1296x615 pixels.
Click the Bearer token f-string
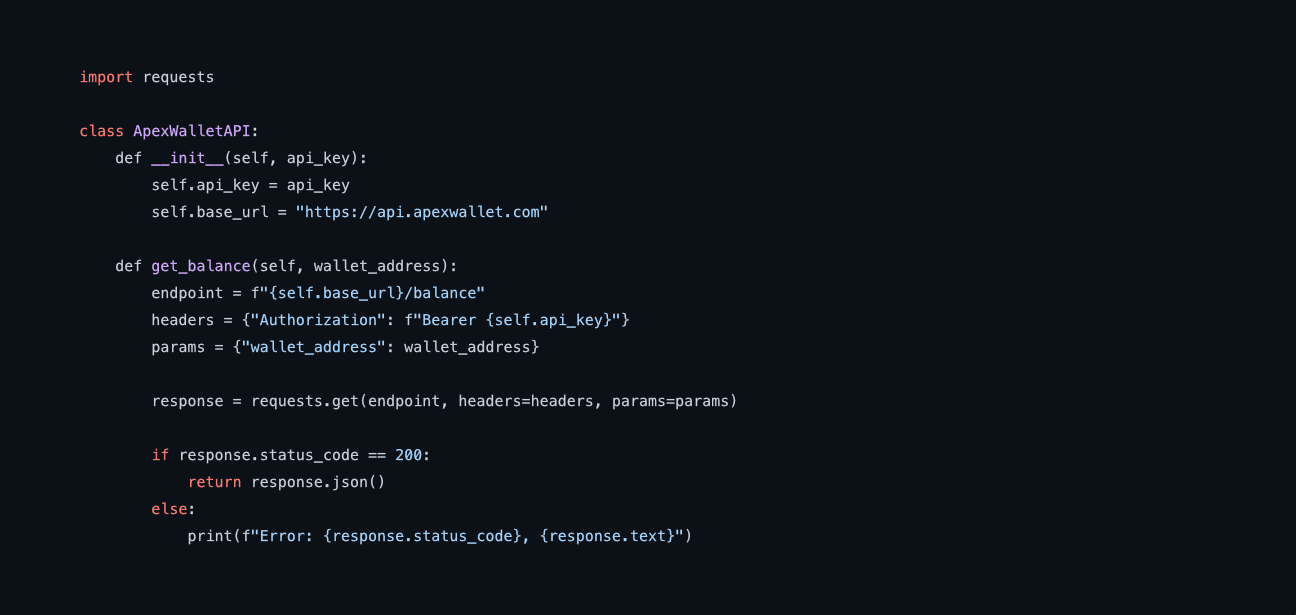(x=512, y=320)
